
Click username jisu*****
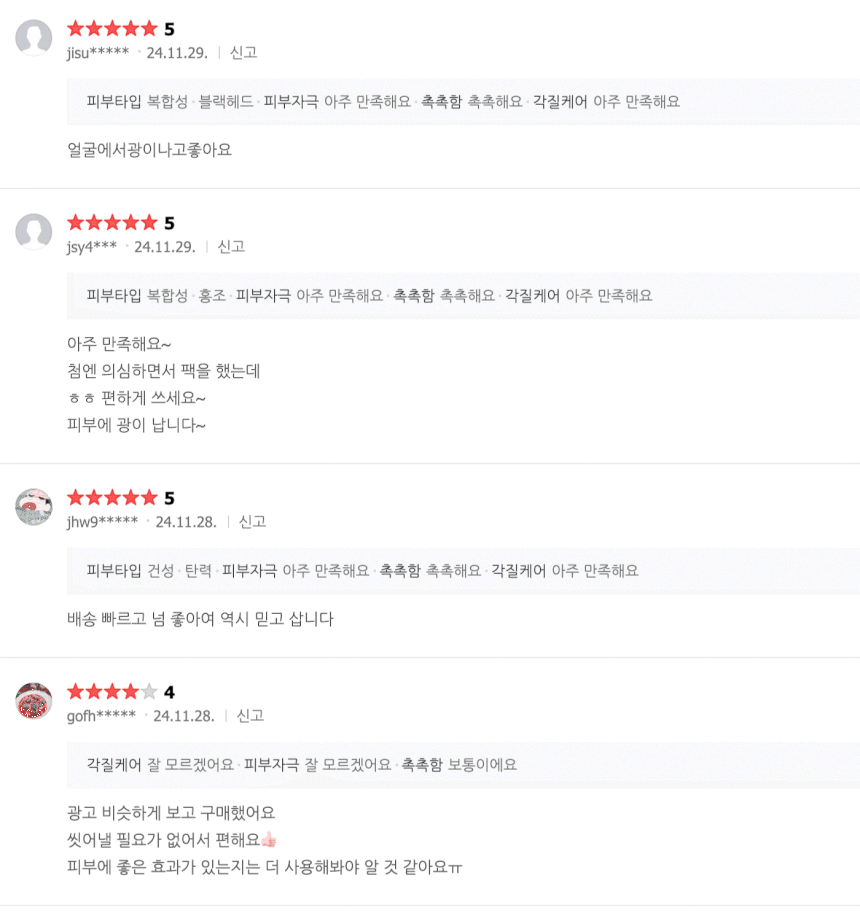(98, 53)
